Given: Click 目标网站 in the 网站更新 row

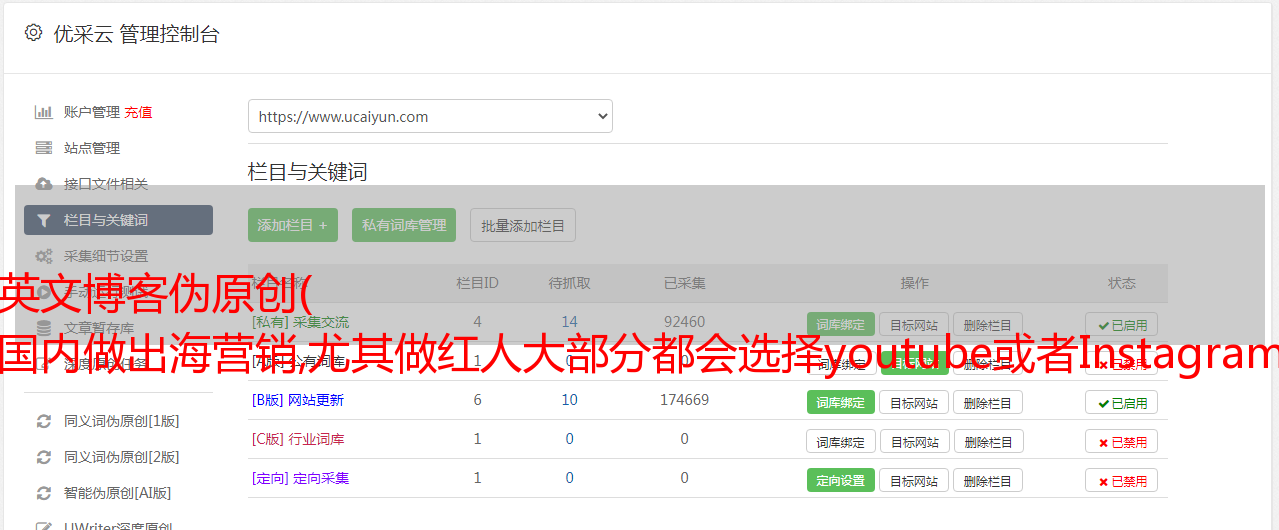Looking at the screenshot, I should click(x=914, y=402).
